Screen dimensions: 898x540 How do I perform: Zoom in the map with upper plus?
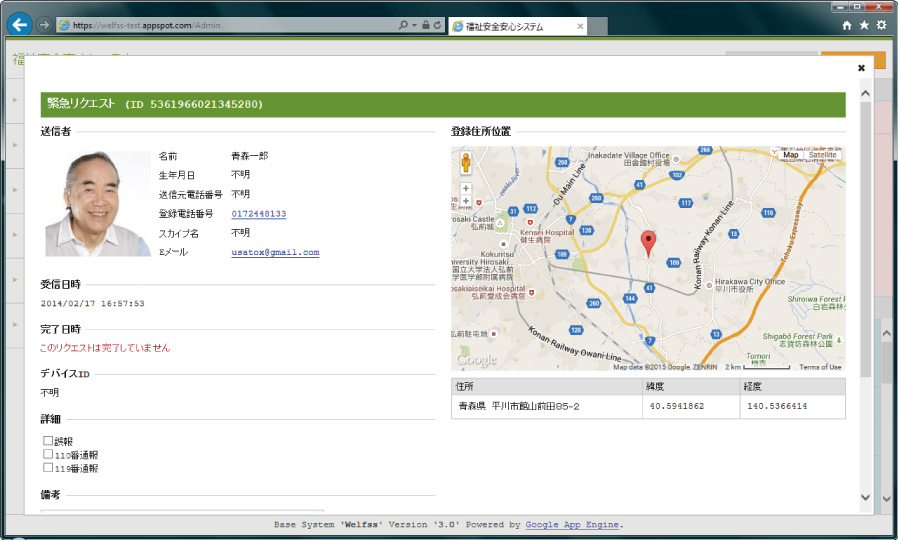[x=466, y=188]
